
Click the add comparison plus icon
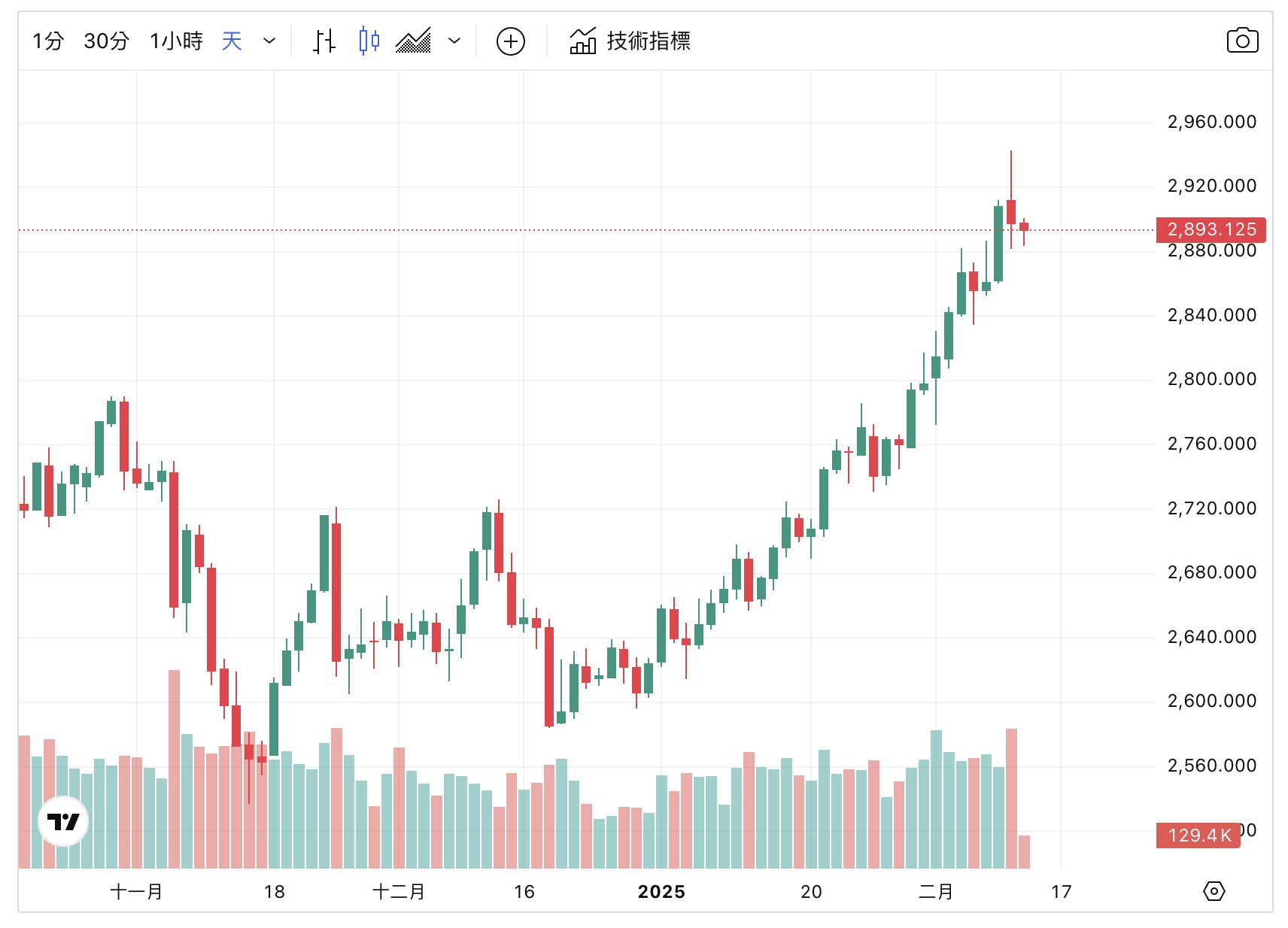coord(511,41)
